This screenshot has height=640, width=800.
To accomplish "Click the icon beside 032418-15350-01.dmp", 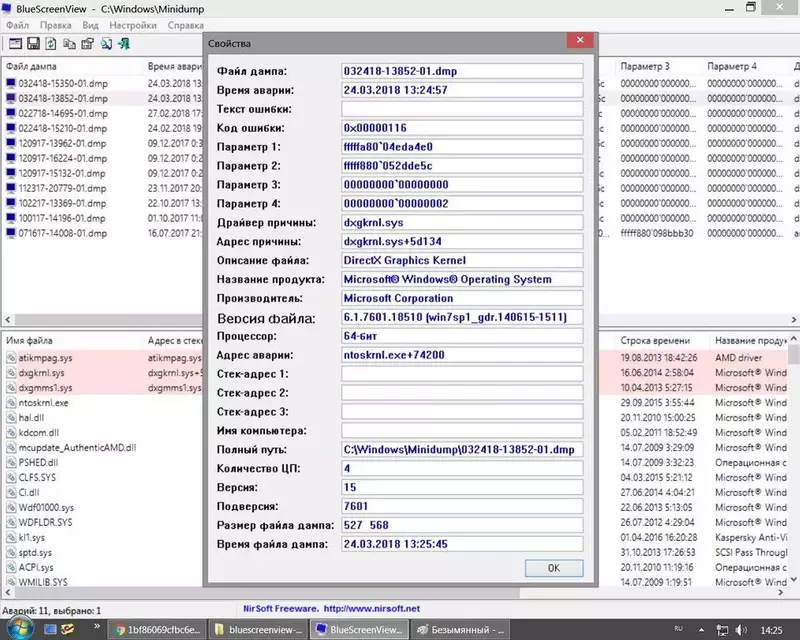I will pos(11,83).
